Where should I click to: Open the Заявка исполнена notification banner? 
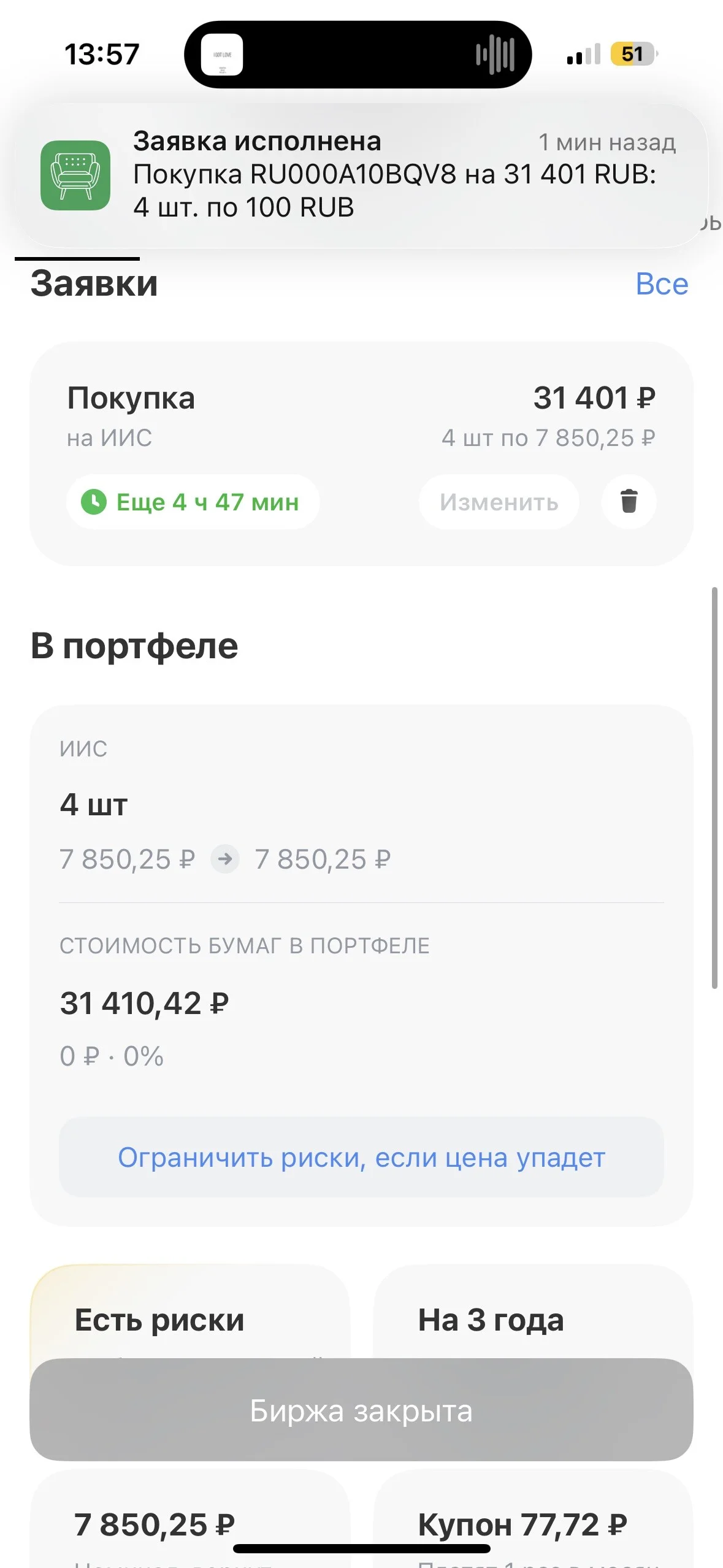[361, 175]
